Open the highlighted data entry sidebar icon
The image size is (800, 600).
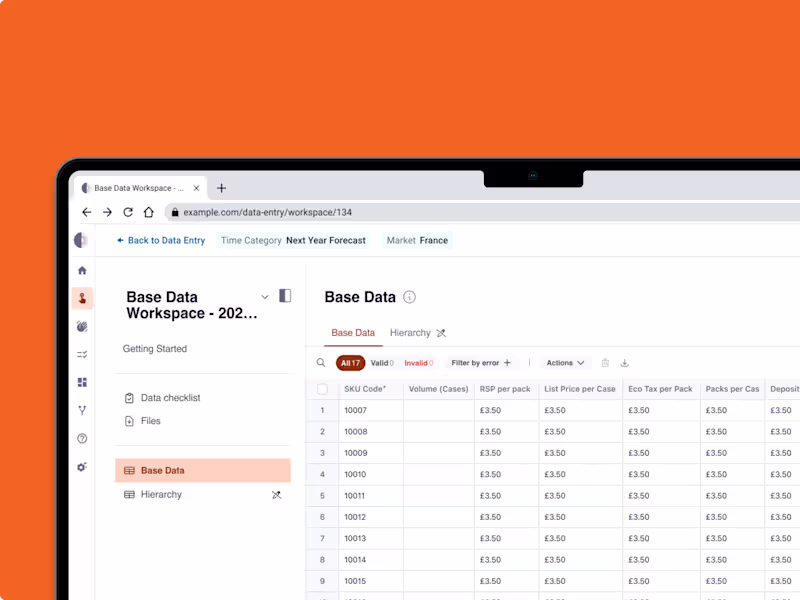[82, 298]
